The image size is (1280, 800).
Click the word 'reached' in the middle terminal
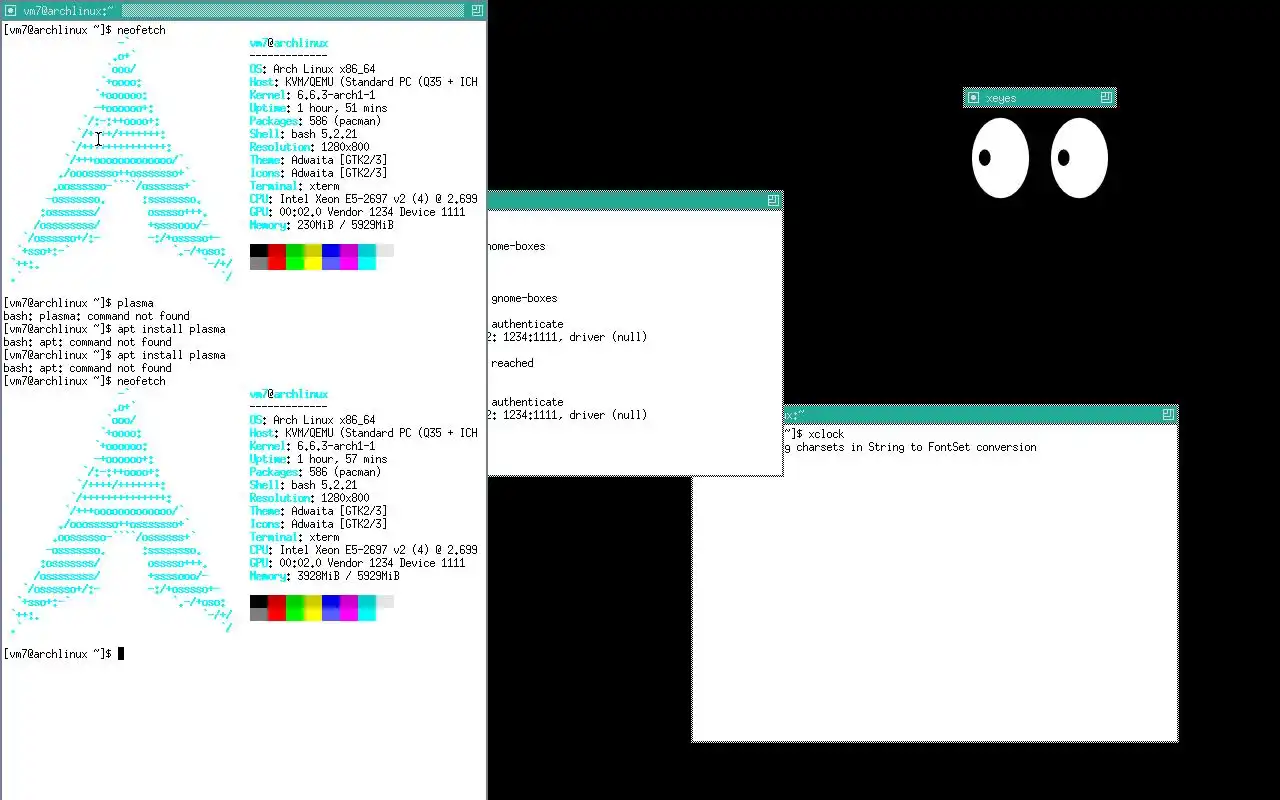[512, 363]
